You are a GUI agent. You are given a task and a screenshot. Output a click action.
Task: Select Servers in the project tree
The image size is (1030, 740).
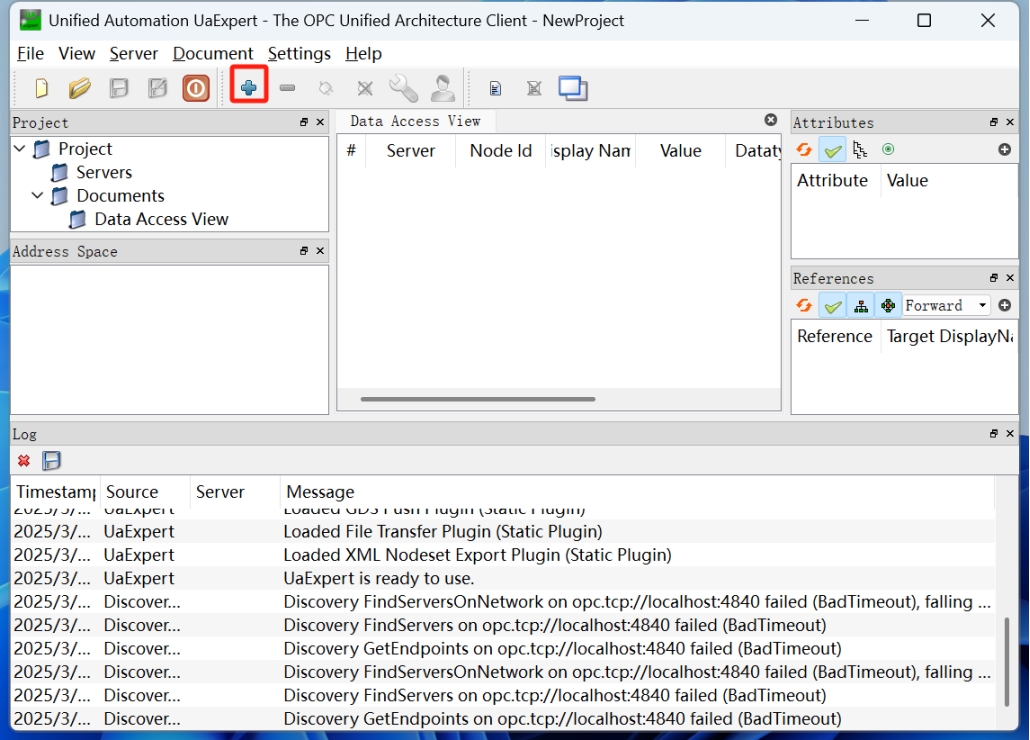coord(104,172)
